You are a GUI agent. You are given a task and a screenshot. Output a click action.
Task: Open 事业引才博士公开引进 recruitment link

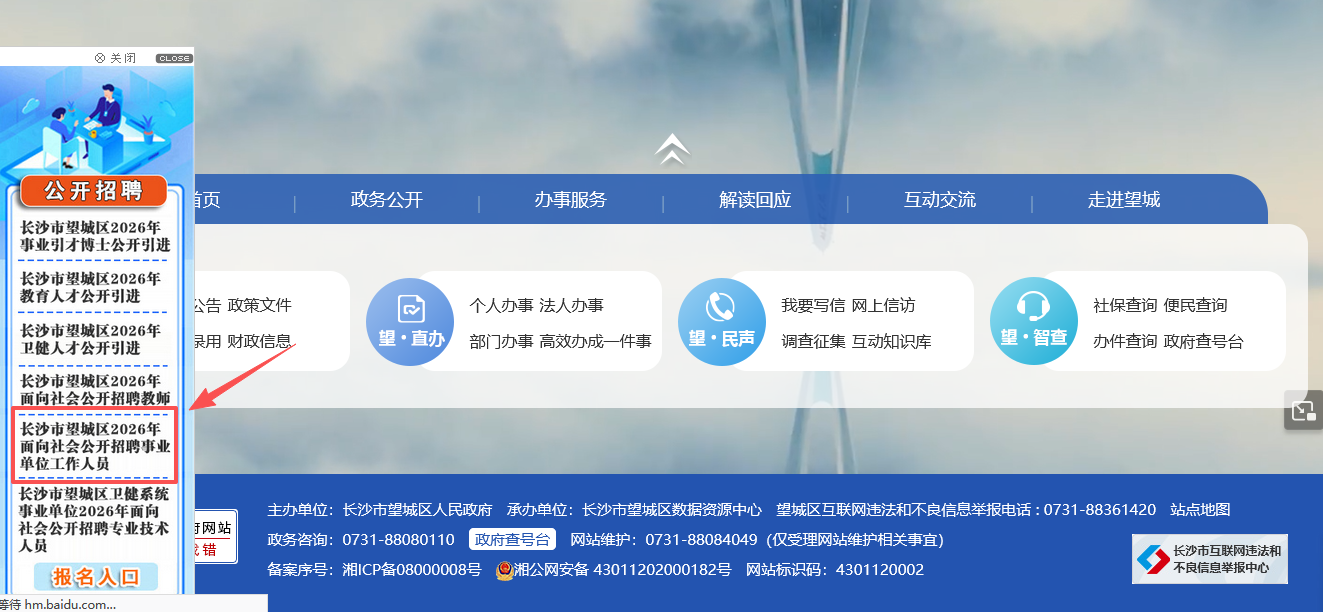[95, 236]
